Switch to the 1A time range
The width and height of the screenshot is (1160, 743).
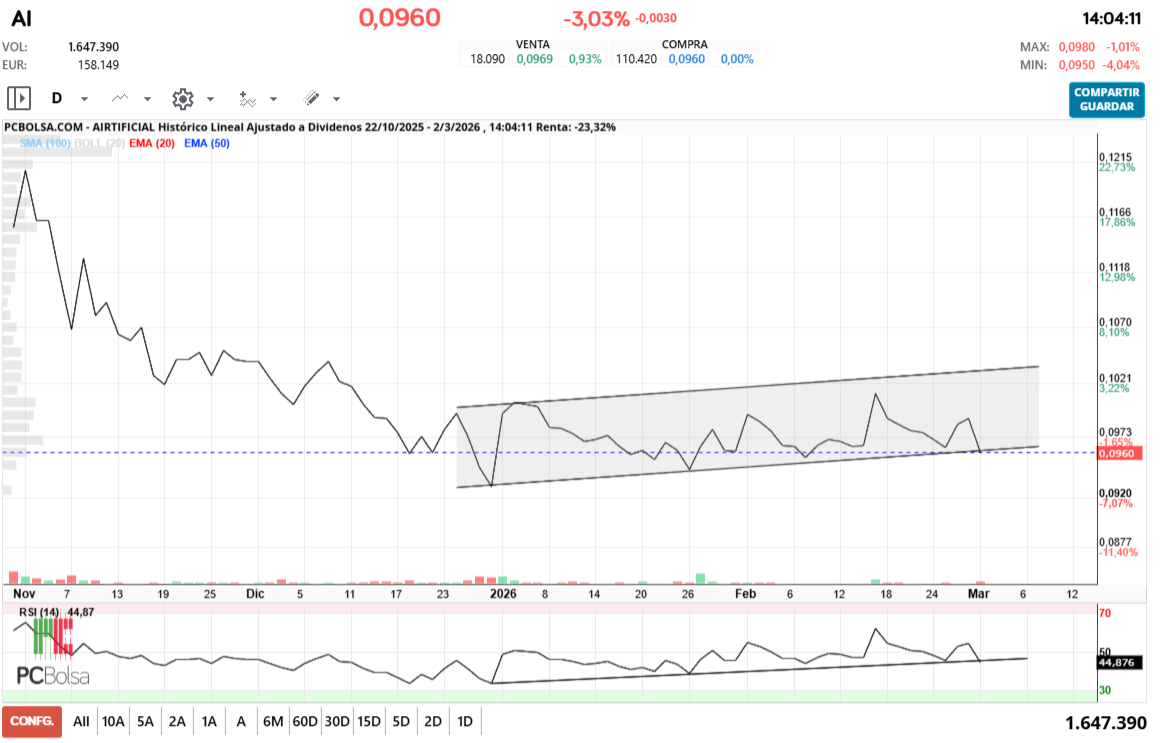[209, 721]
